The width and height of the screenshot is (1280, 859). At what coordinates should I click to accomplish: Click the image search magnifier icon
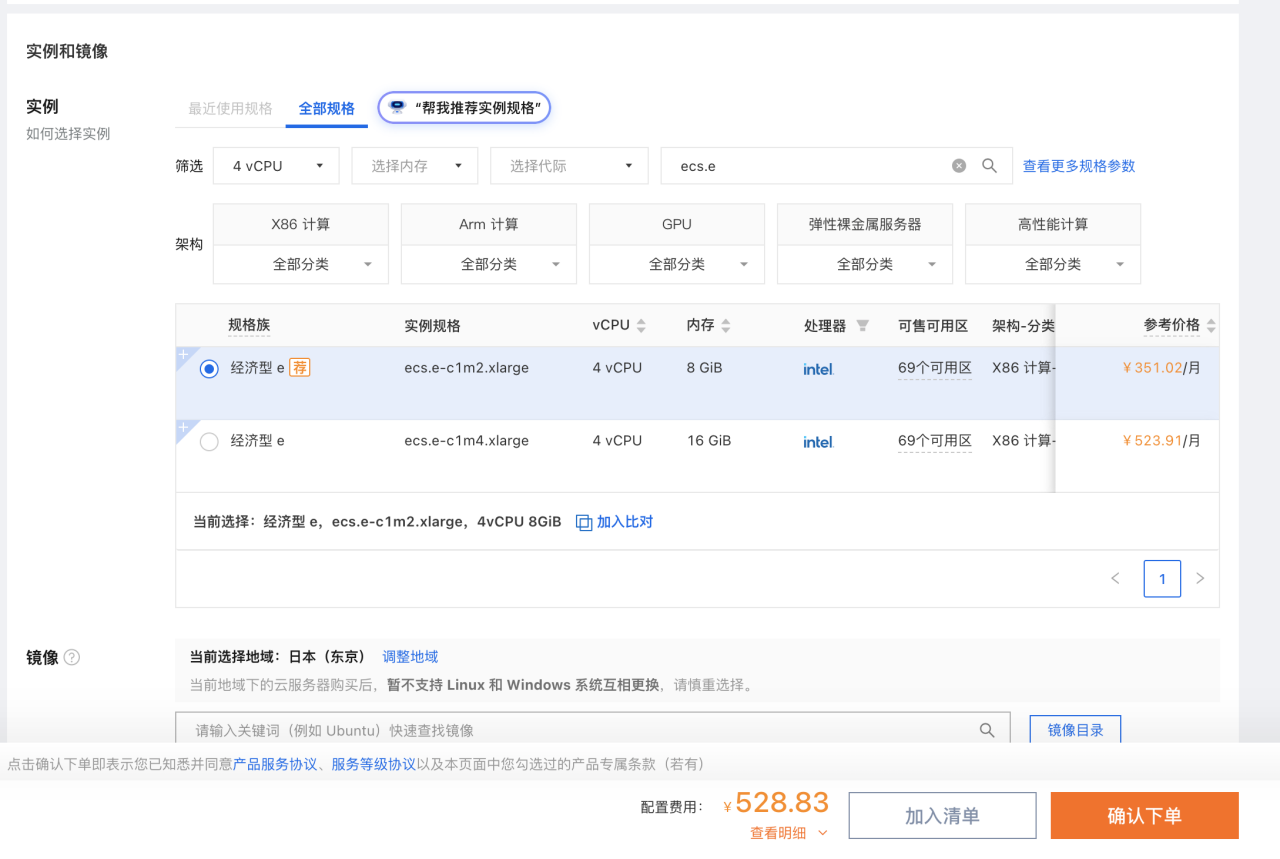click(987, 730)
